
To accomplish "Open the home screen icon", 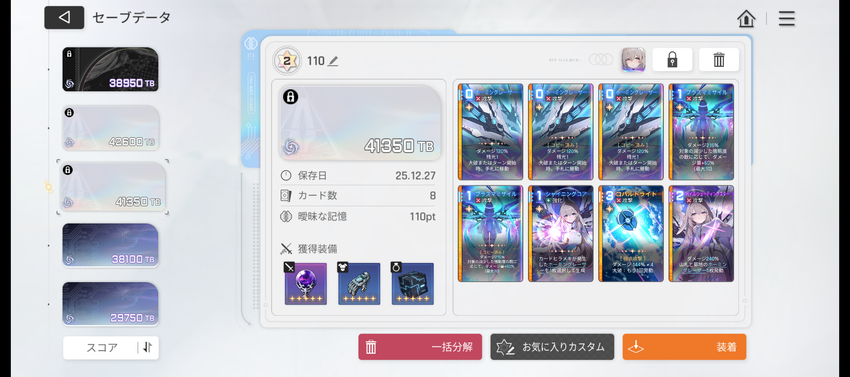I will 746,18.
